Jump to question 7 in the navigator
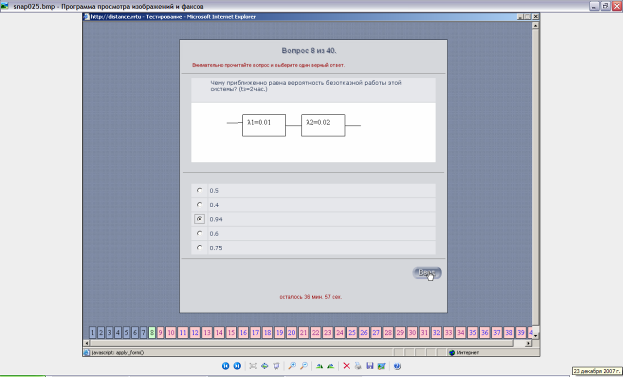This screenshot has width=623, height=377. pos(143,333)
